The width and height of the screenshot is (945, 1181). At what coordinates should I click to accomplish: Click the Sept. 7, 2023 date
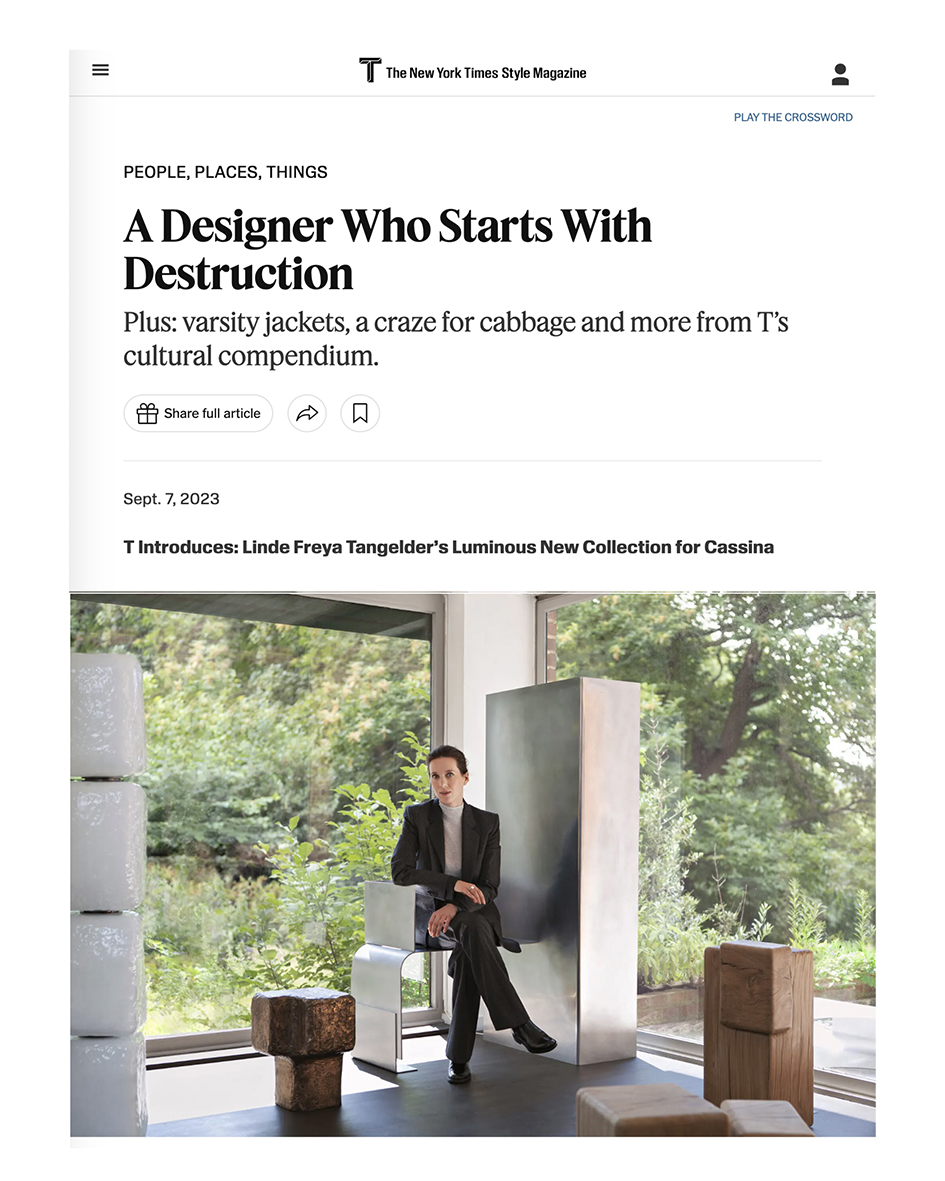click(x=172, y=499)
